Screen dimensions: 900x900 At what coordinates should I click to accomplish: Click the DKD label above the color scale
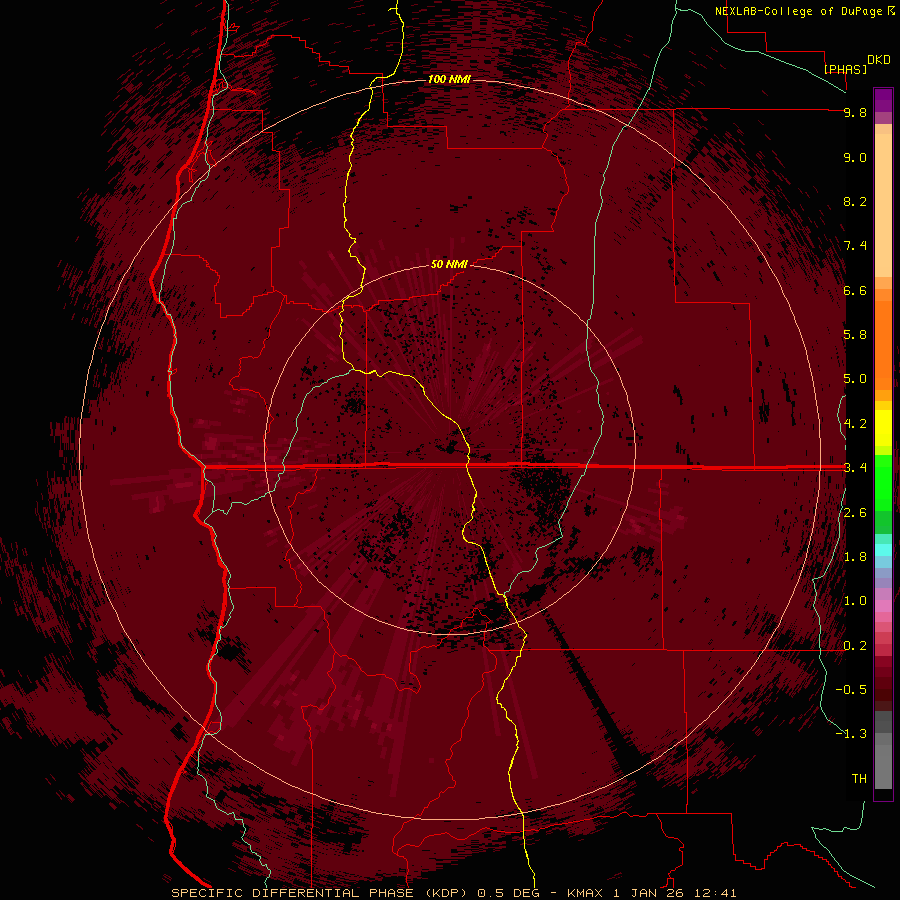[x=879, y=60]
